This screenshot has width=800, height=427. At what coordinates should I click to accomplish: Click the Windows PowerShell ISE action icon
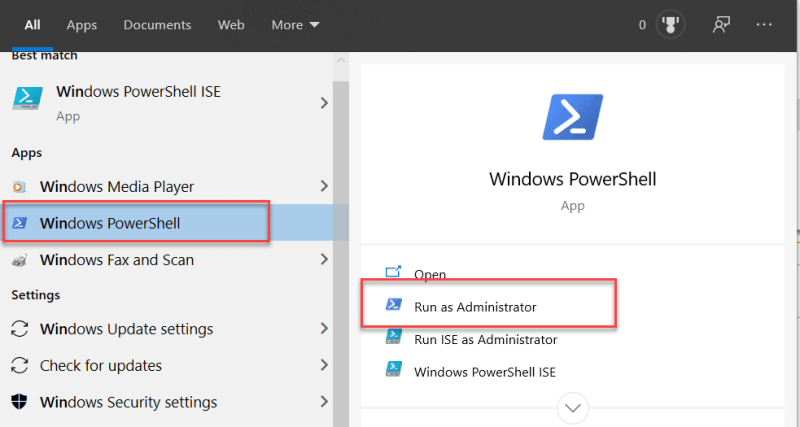click(x=393, y=369)
